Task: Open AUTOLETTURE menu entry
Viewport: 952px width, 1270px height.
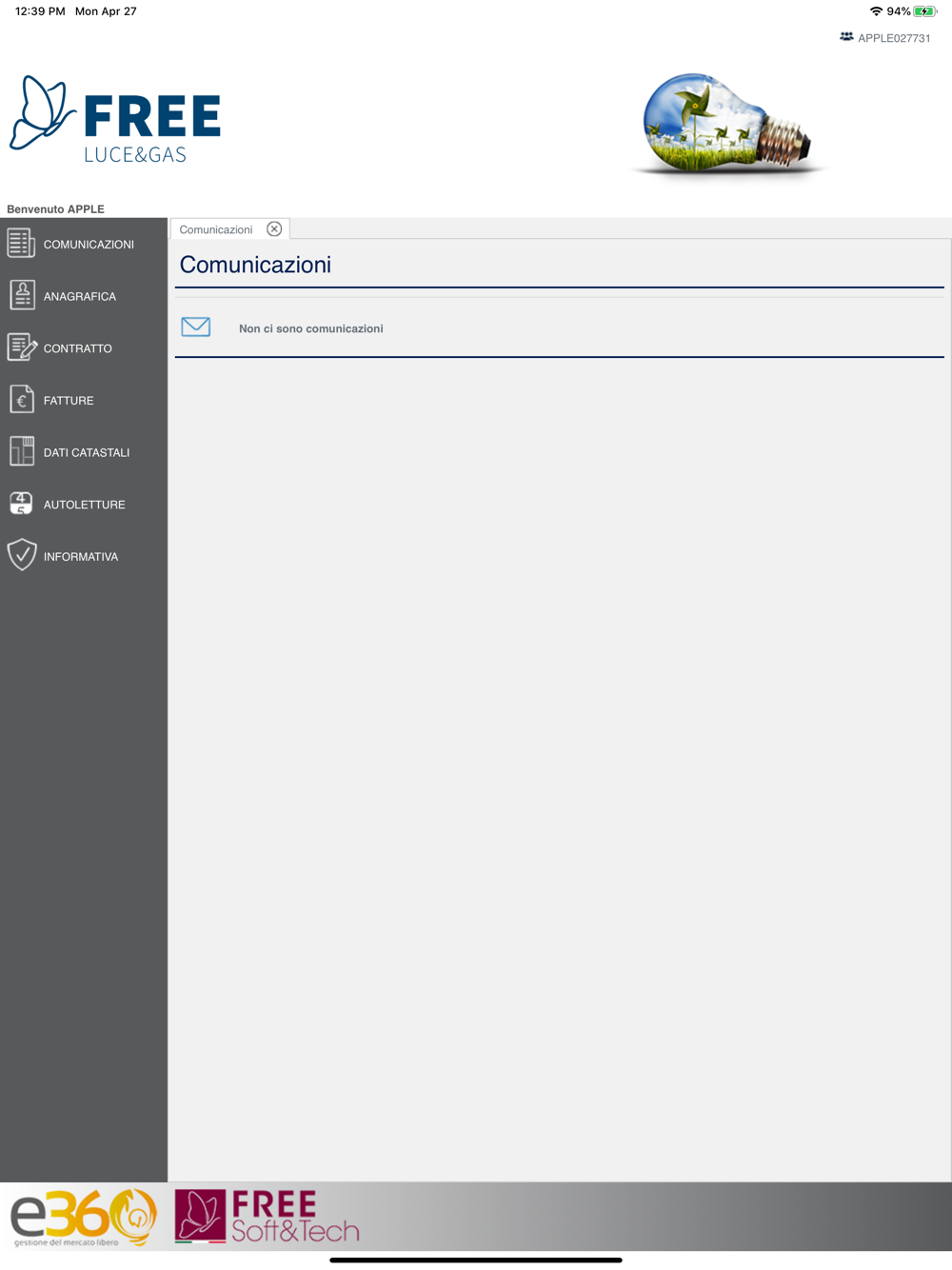Action: coord(85,505)
